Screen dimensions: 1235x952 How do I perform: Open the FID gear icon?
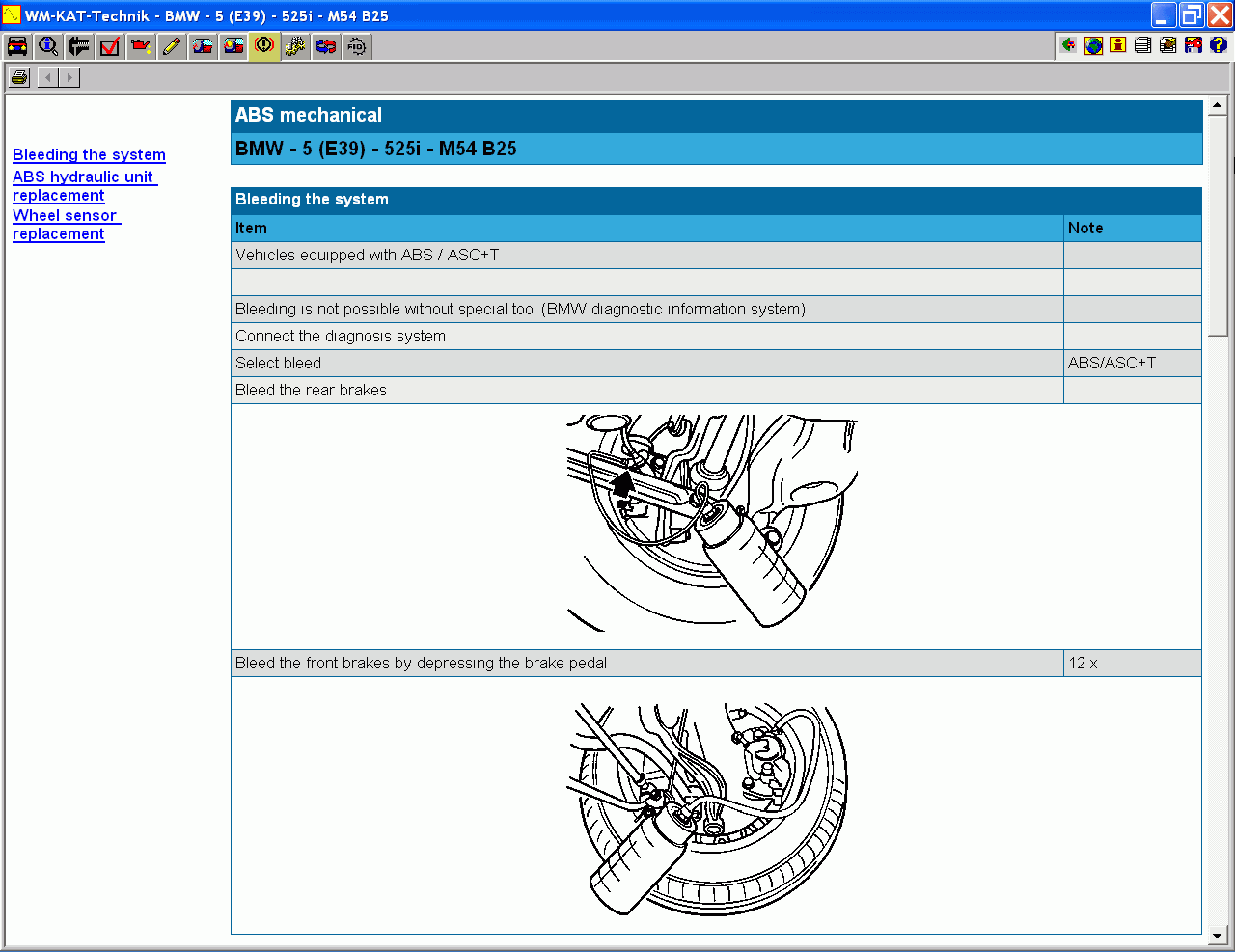click(x=357, y=46)
